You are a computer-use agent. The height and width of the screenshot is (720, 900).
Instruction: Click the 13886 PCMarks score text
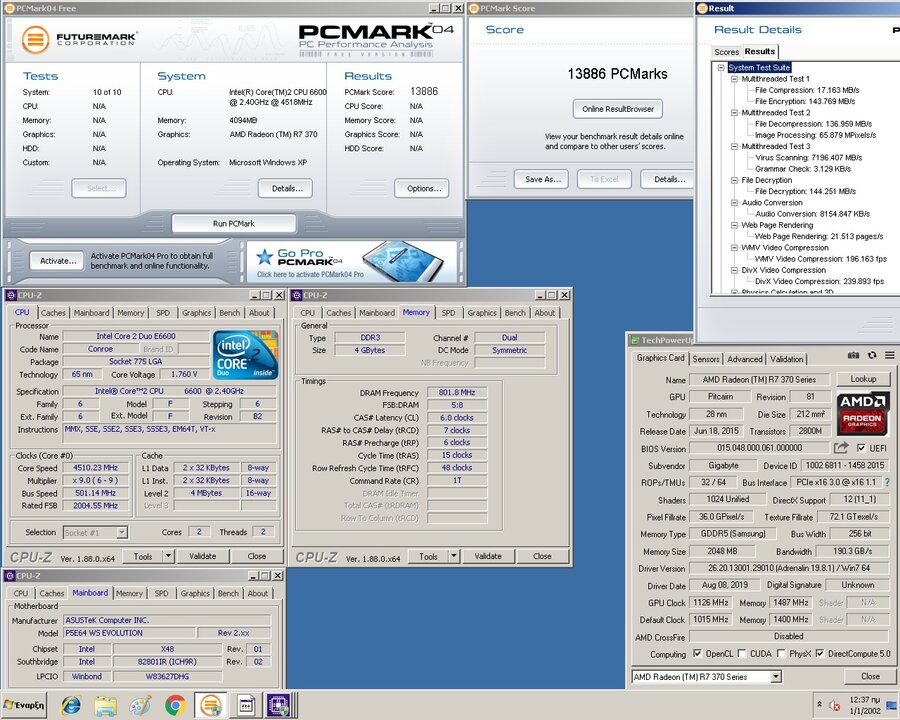(x=618, y=74)
